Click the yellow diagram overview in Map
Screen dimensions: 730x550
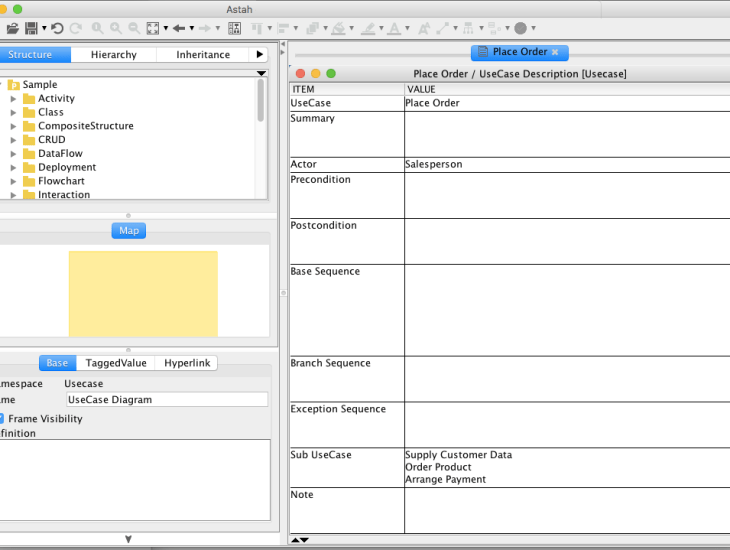coord(143,293)
